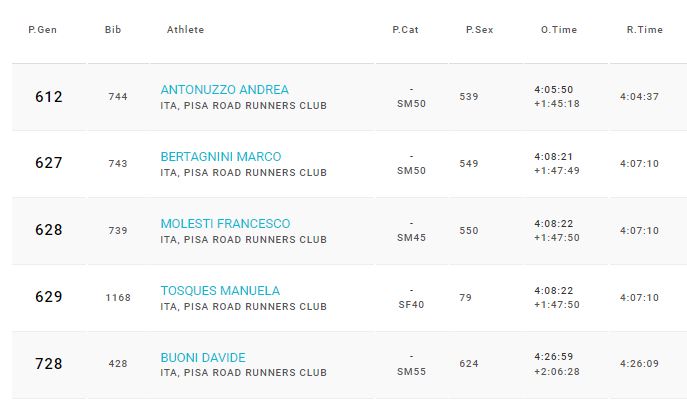This screenshot has height=401, width=687.
Task: Sort by P.Gen column header
Action: (42, 30)
